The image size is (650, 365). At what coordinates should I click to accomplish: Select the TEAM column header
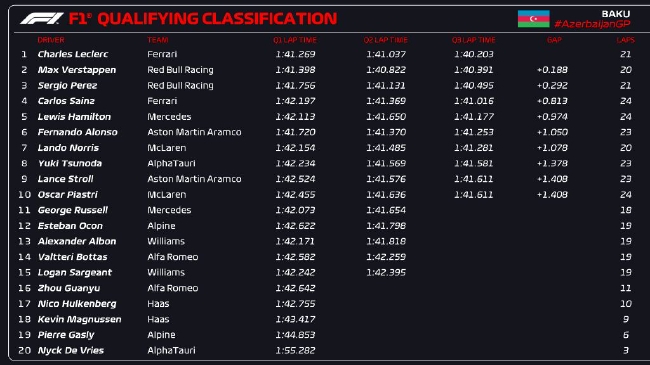click(x=158, y=40)
